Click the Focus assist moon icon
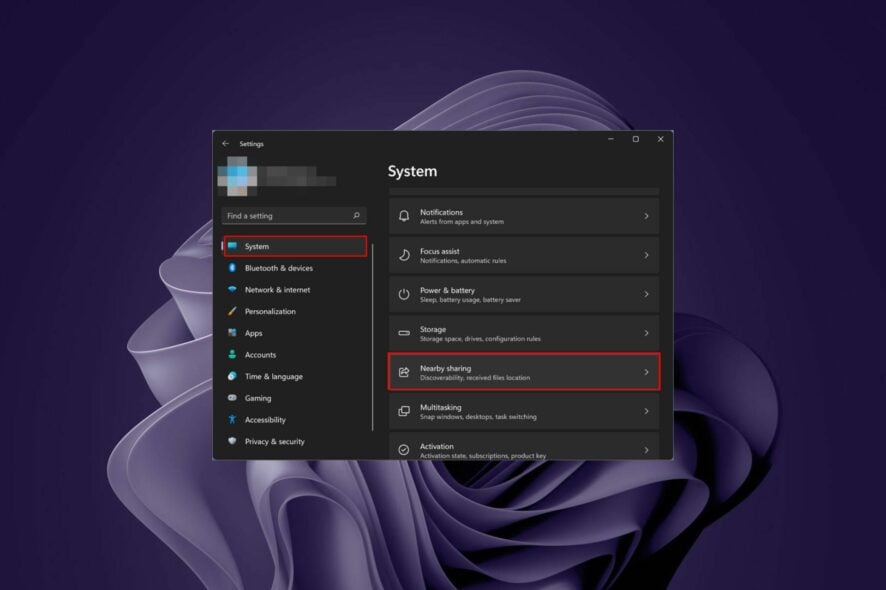 click(404, 255)
